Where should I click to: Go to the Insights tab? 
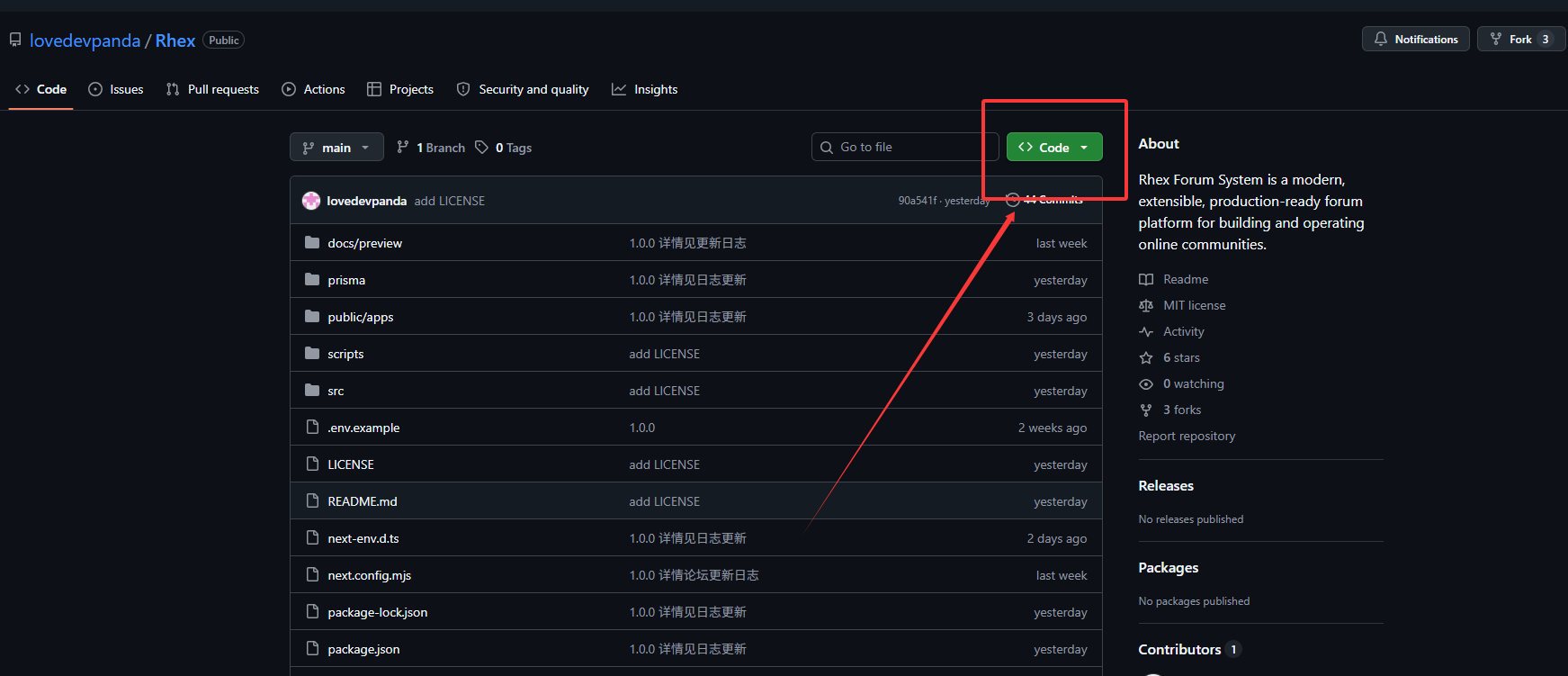point(645,89)
